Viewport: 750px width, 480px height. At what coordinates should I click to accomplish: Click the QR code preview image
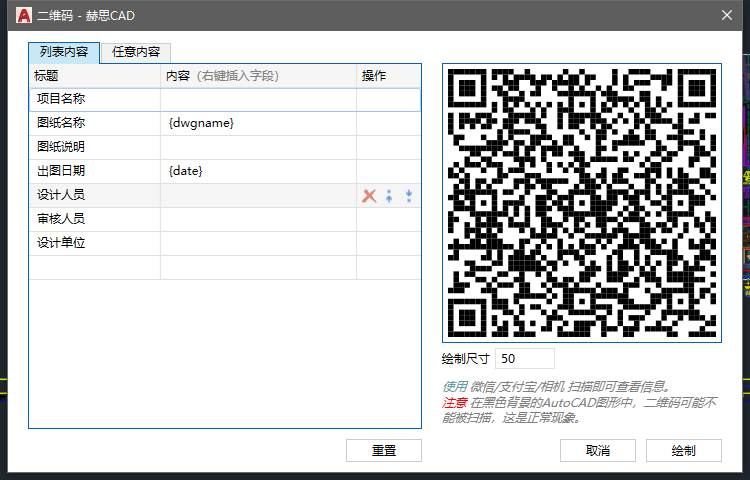[x=582, y=203]
